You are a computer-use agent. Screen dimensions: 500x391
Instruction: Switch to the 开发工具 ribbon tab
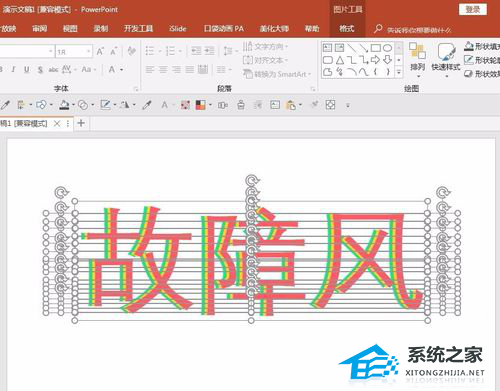(x=138, y=29)
